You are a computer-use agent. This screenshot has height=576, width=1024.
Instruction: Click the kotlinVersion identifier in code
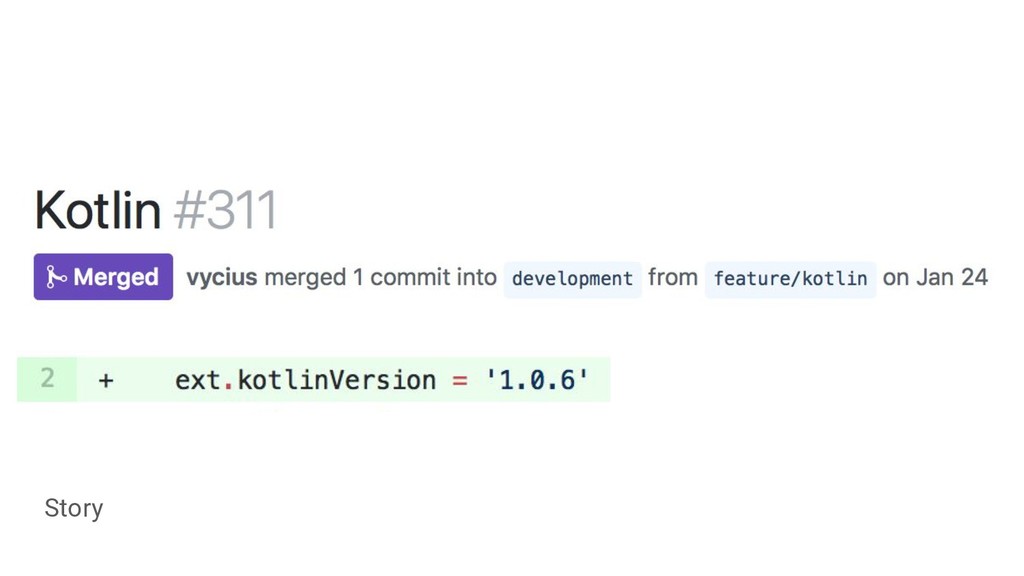[337, 380]
